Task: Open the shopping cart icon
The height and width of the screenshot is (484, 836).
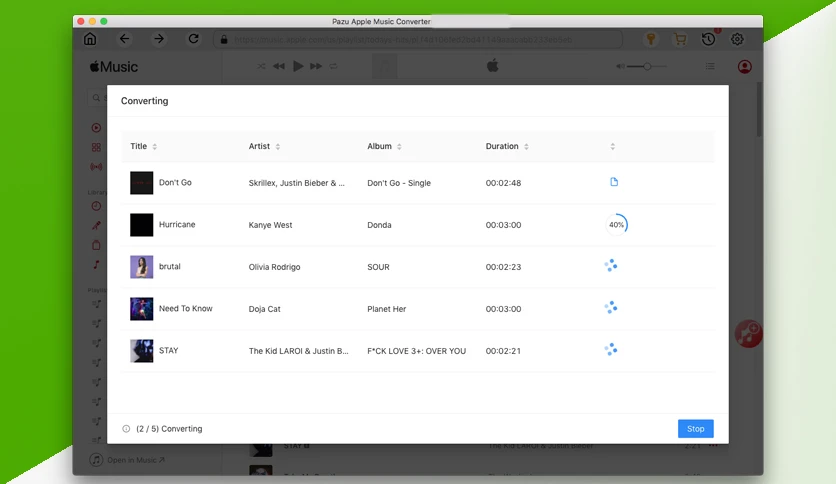Action: pyautogui.click(x=680, y=39)
